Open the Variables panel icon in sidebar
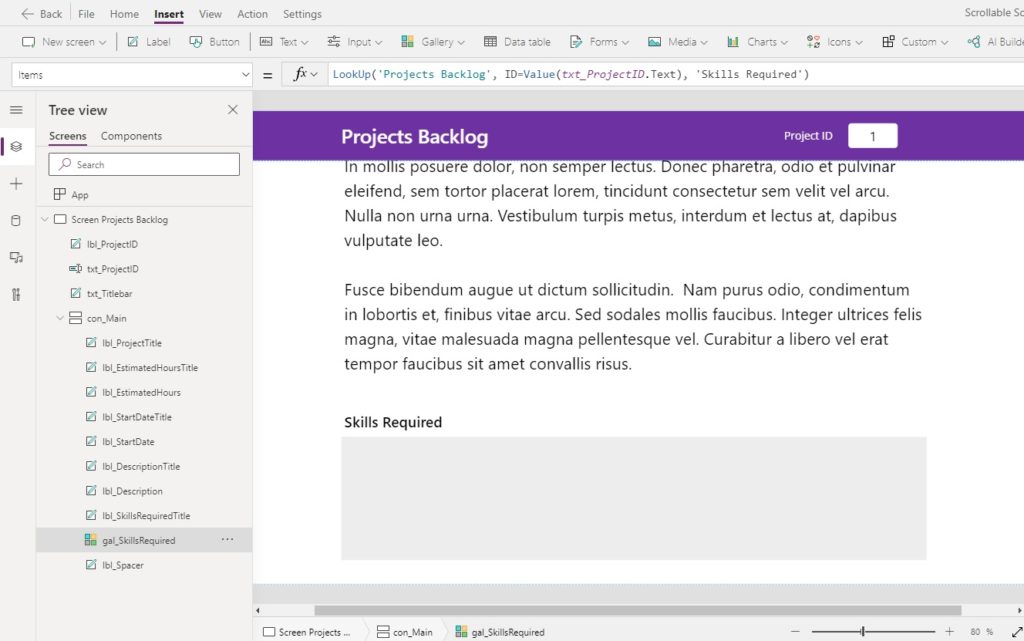This screenshot has height=641, width=1024. [16, 294]
